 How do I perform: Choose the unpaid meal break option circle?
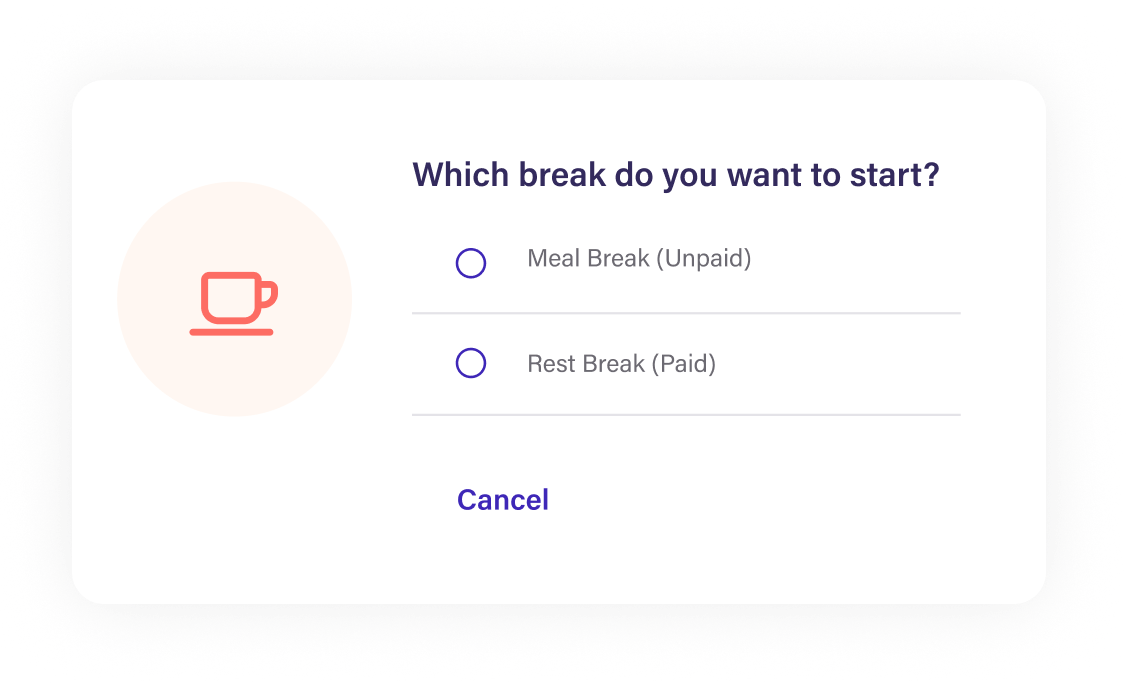pyautogui.click(x=470, y=263)
